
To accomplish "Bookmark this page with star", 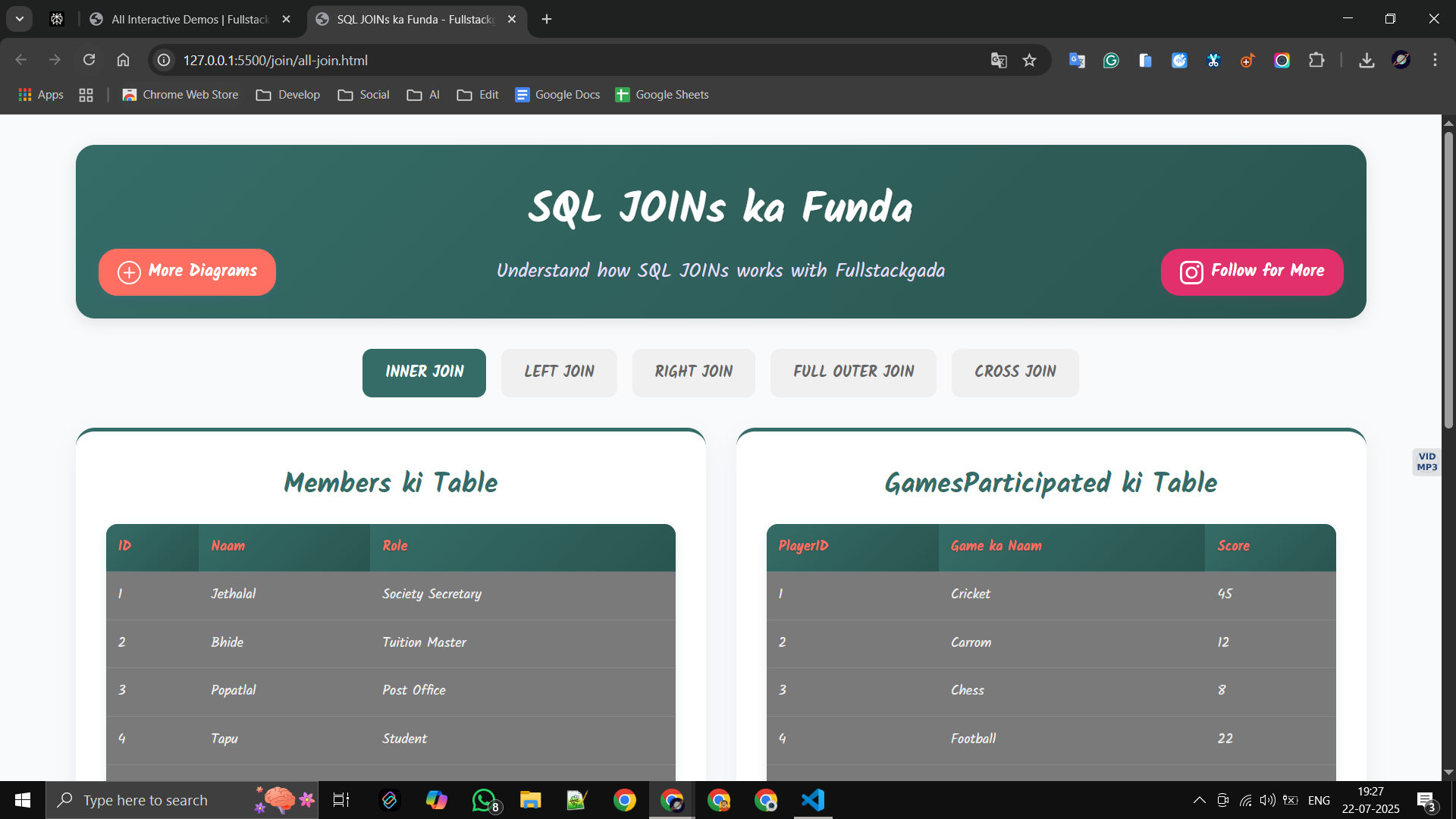I will pos(1029,60).
